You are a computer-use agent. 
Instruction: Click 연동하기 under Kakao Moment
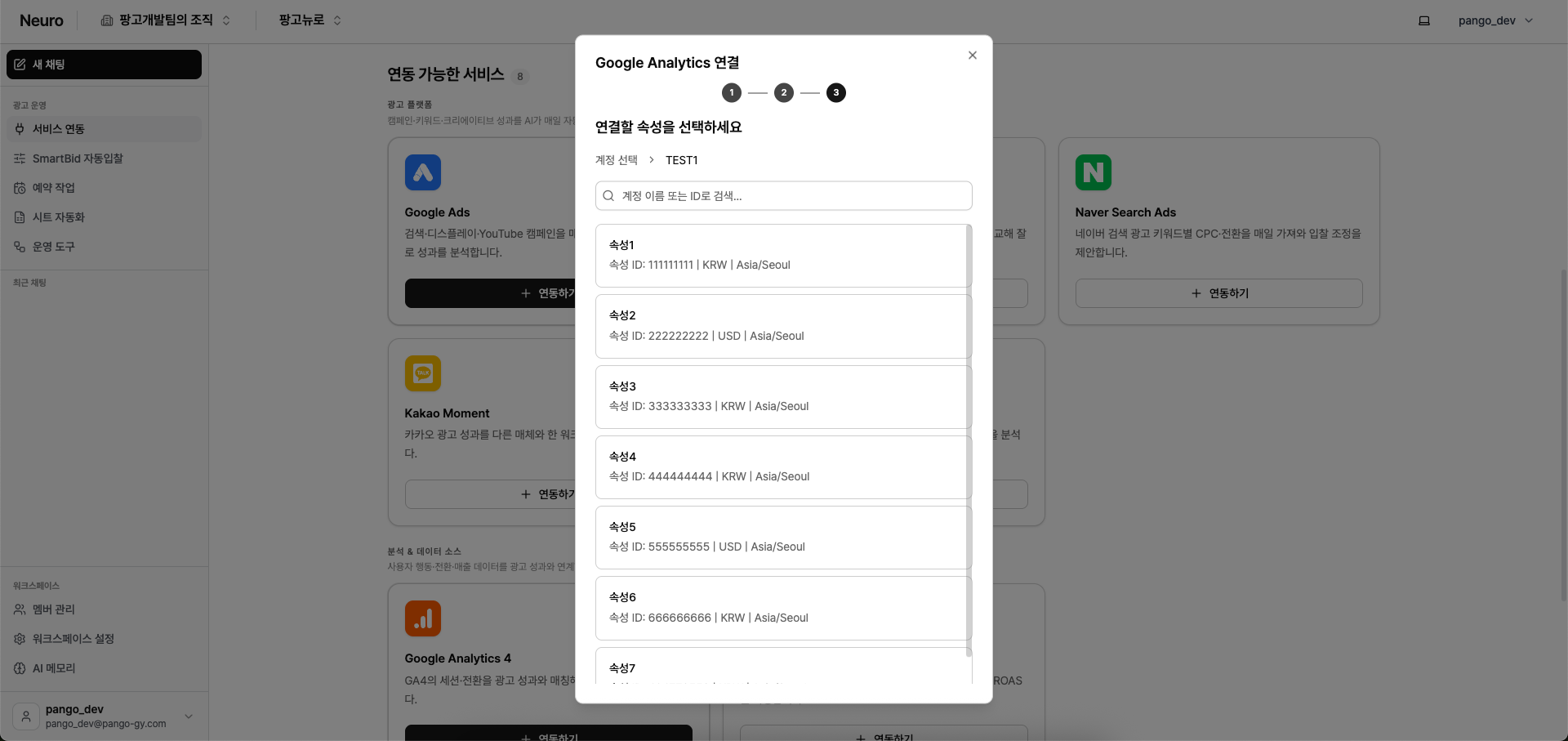549,494
